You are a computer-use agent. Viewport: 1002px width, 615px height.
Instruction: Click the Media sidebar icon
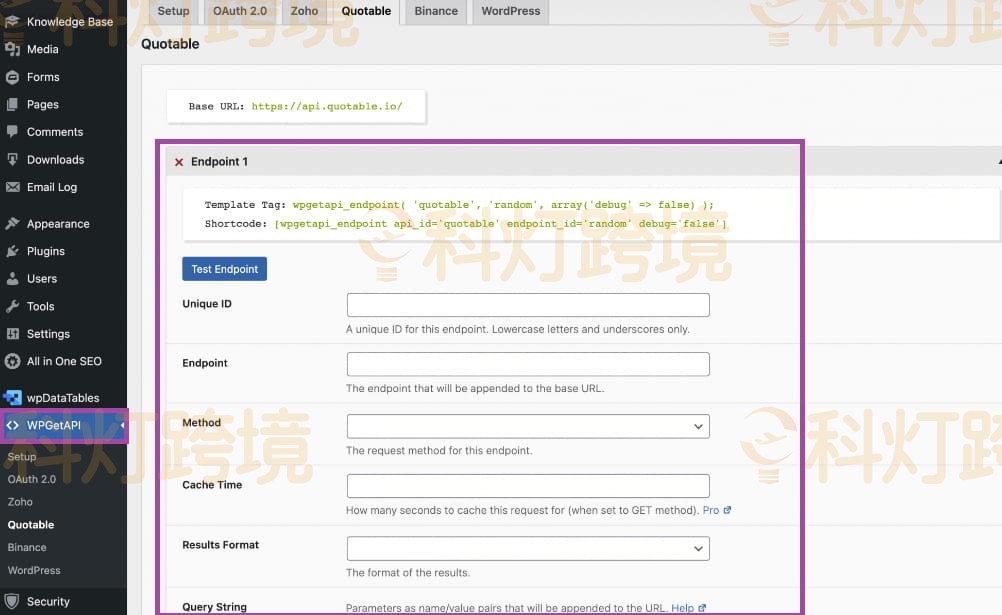(12, 49)
